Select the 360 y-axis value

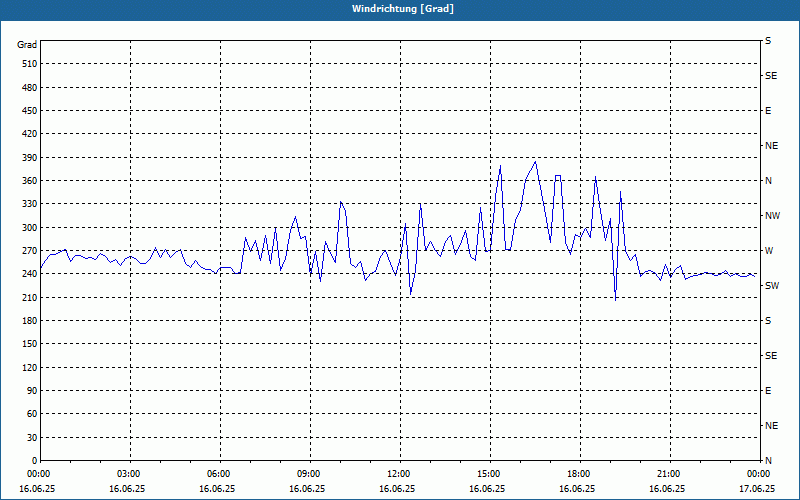coord(29,181)
